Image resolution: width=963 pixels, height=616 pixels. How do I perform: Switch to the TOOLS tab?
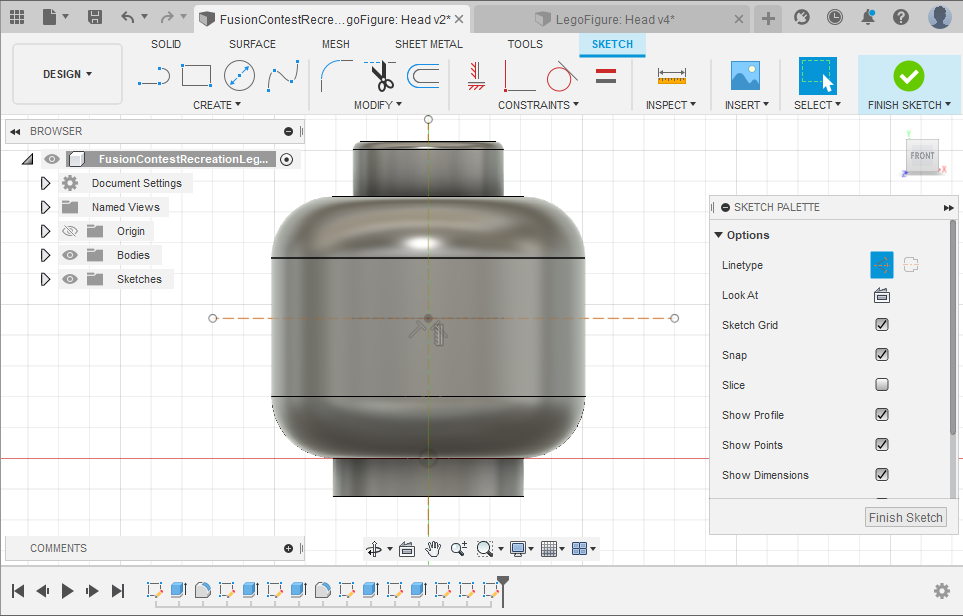[x=525, y=44]
